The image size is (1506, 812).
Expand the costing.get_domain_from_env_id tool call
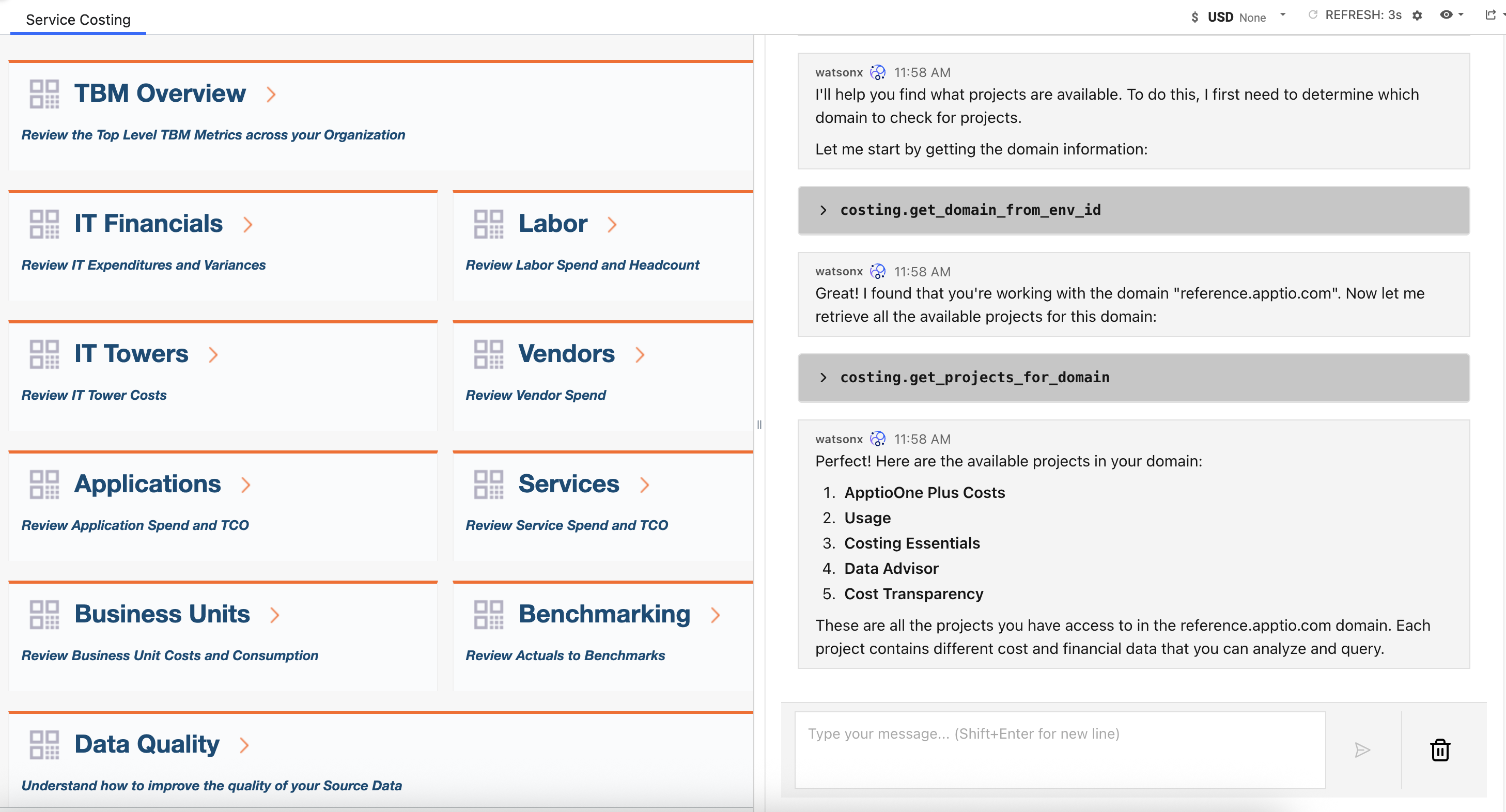point(823,210)
